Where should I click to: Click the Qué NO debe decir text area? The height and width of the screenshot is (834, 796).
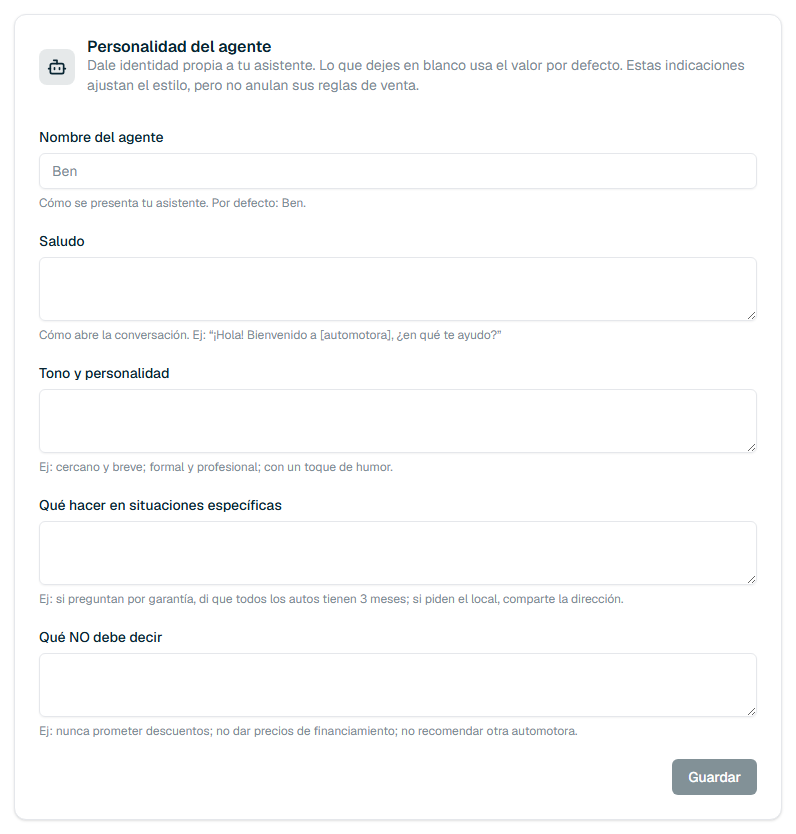point(398,685)
